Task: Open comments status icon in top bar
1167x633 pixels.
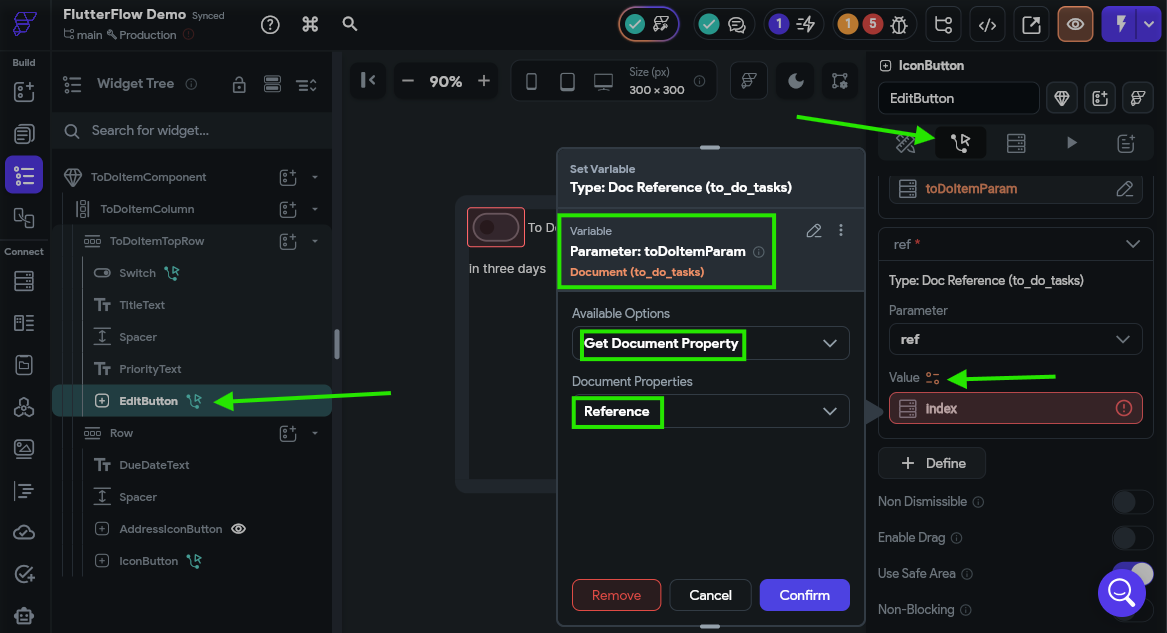Action: [723, 25]
